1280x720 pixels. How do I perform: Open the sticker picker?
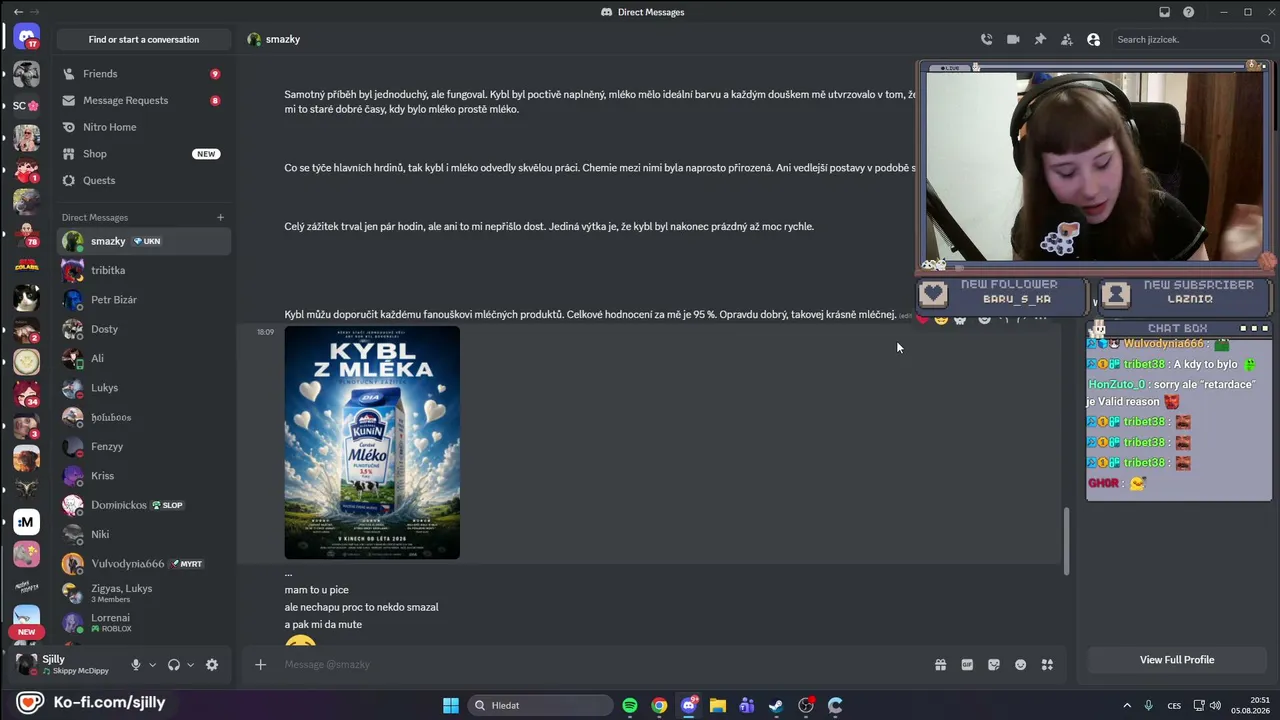pyautogui.click(x=994, y=664)
